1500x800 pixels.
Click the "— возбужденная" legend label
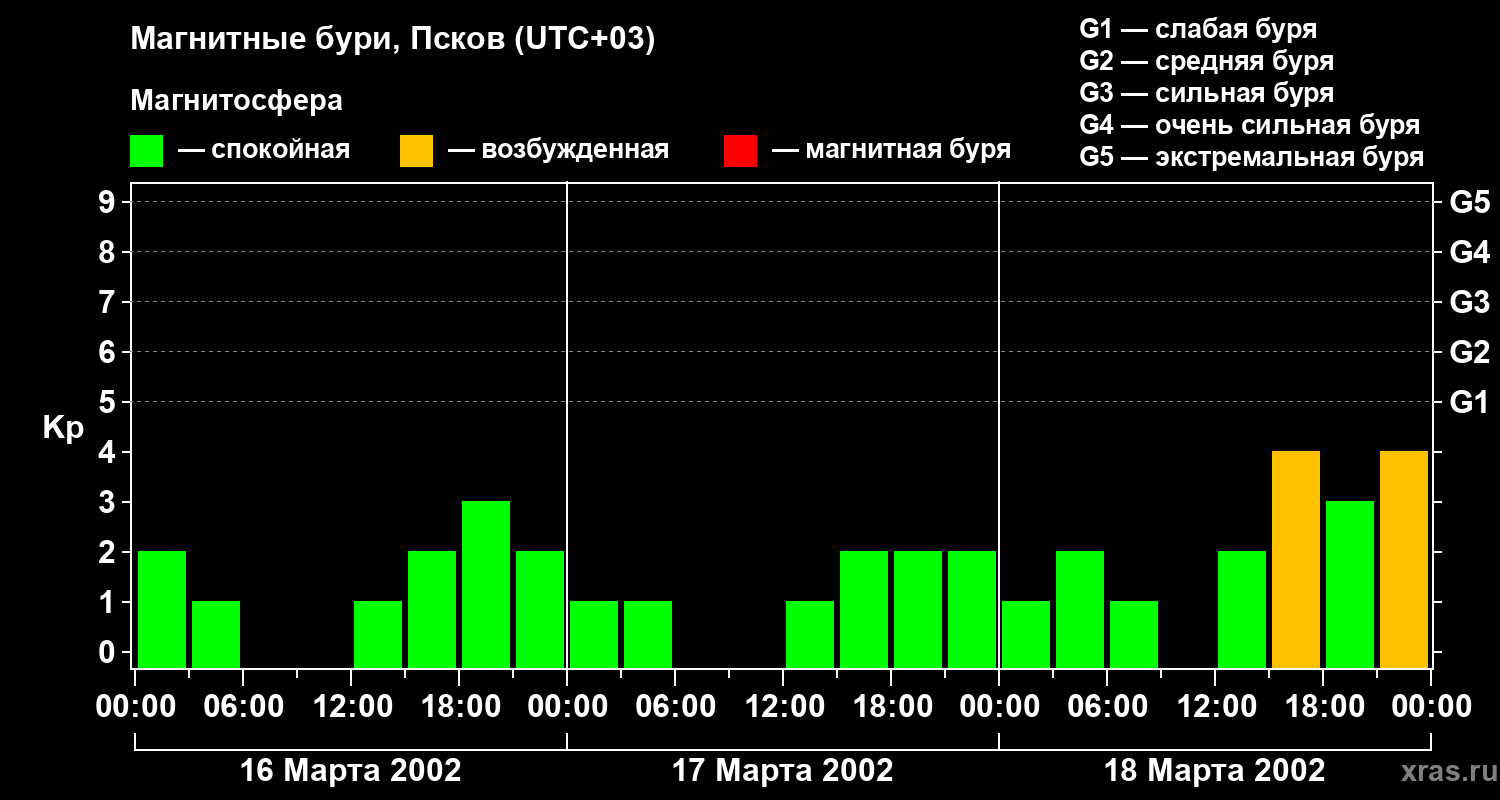pos(558,150)
